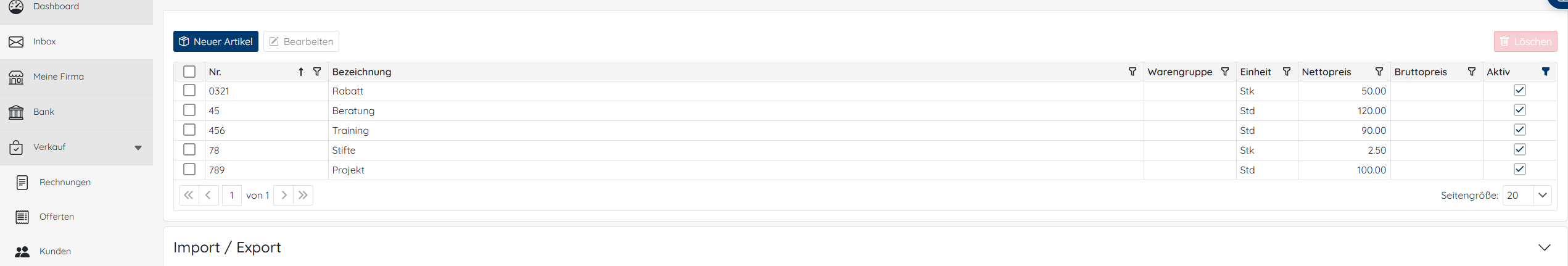
Task: Collapse the Verkauf menu arrow
Action: (x=138, y=148)
